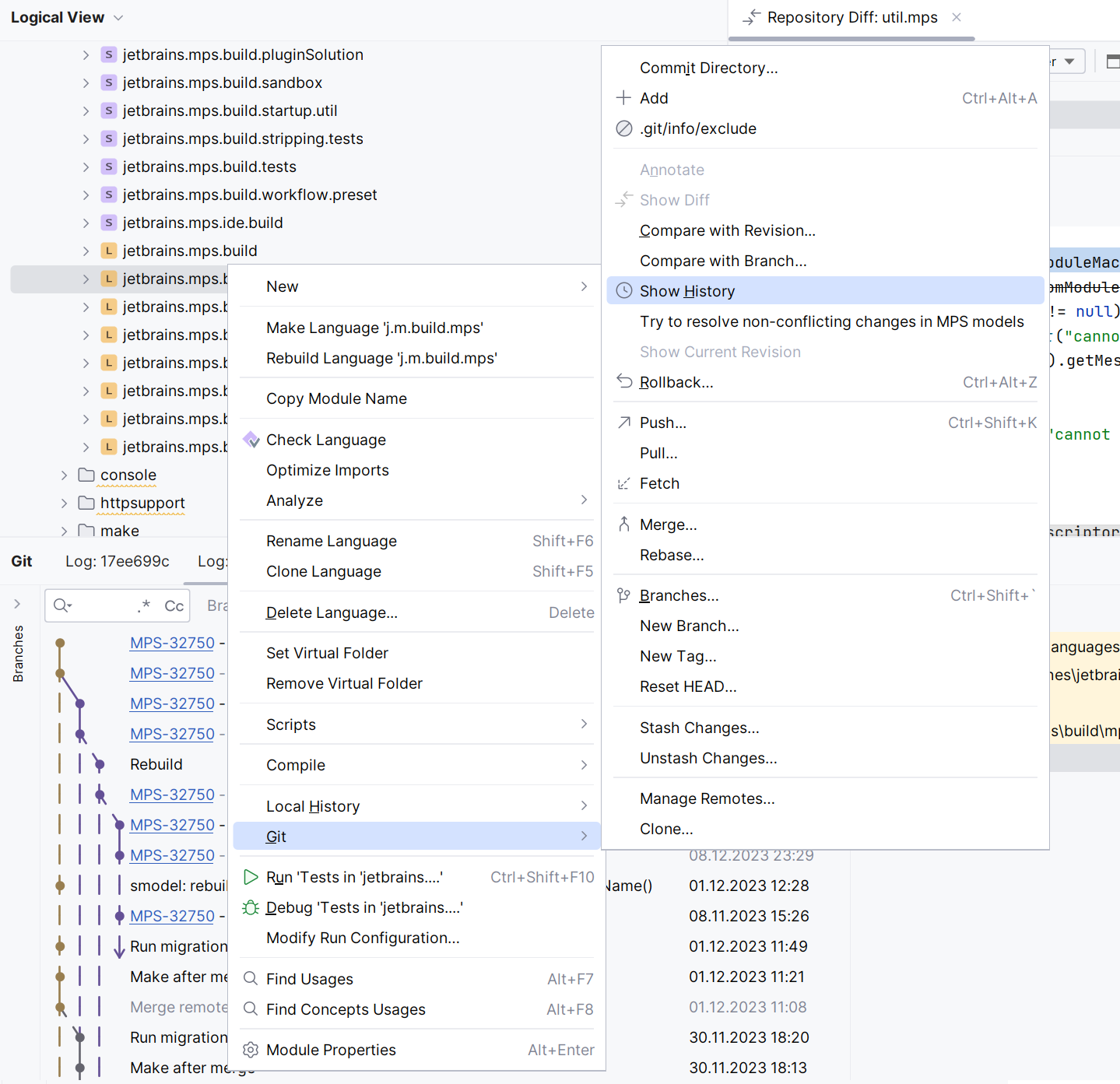This screenshot has width=1120, height=1084.
Task: Click the Merge icon in Git submenu
Action: pyautogui.click(x=623, y=524)
